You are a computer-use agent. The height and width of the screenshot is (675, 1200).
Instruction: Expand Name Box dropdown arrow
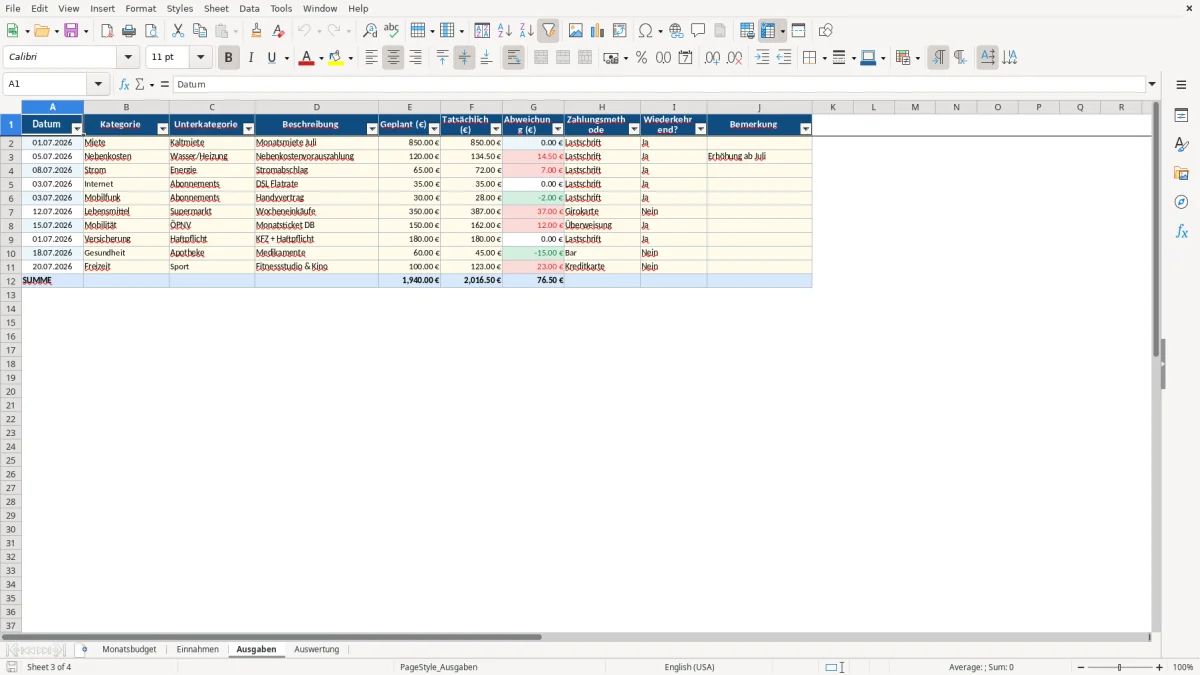[x=98, y=85]
